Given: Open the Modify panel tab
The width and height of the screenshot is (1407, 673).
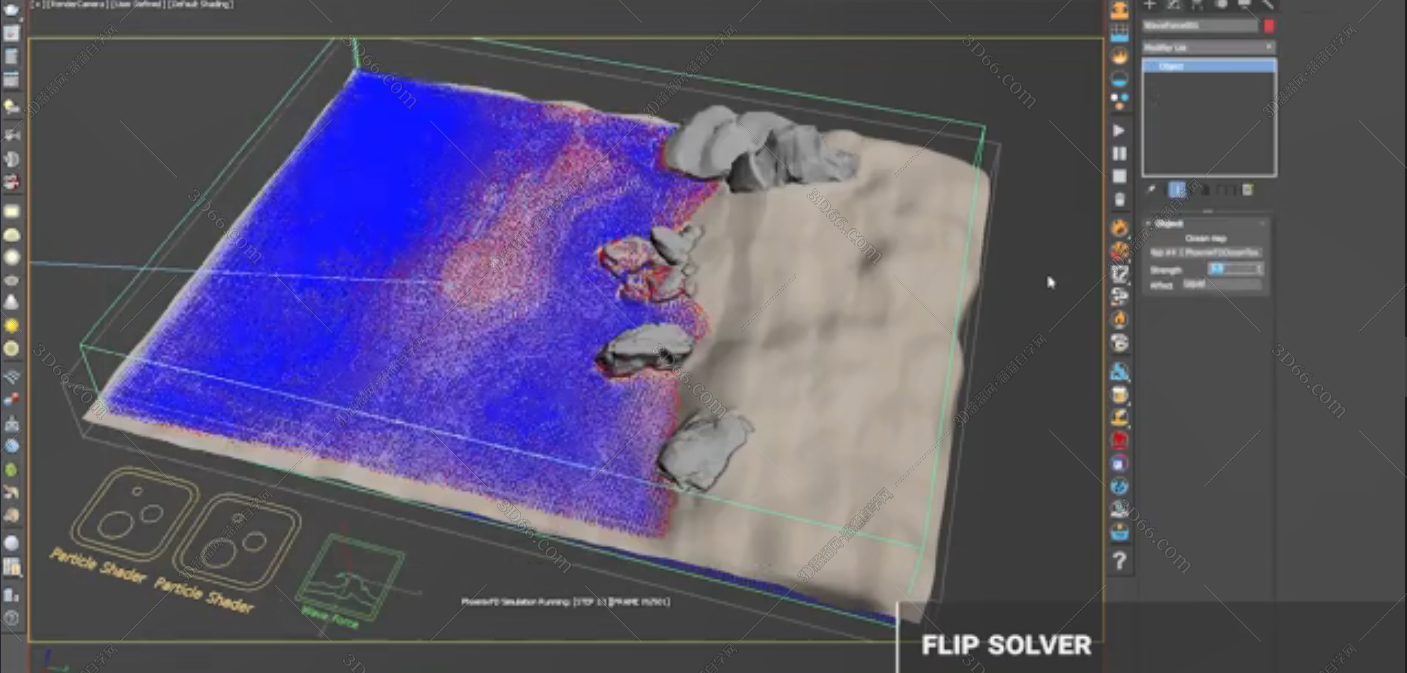Looking at the screenshot, I should [x=1173, y=5].
